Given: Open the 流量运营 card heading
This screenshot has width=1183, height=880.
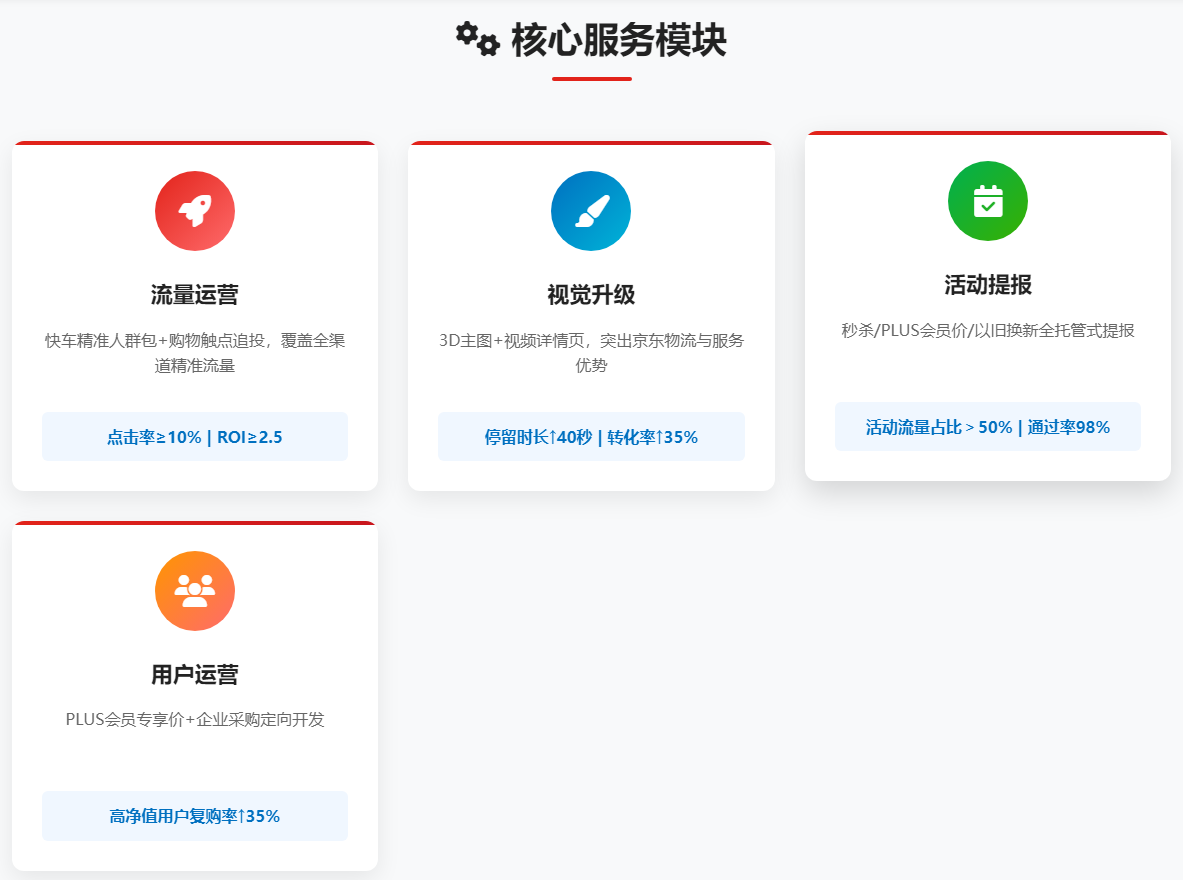Looking at the screenshot, I should point(195,295).
